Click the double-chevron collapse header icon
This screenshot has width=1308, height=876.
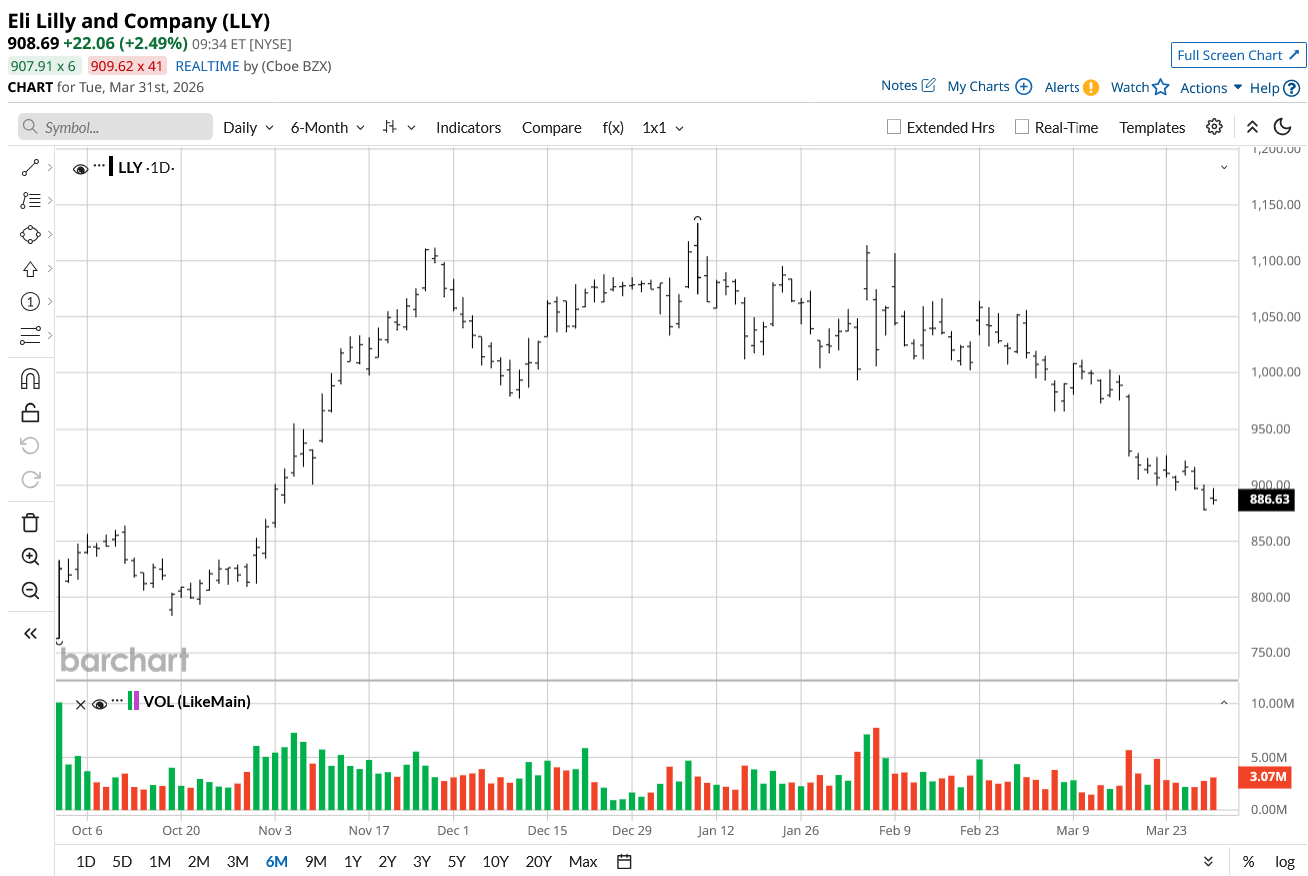(x=1252, y=127)
